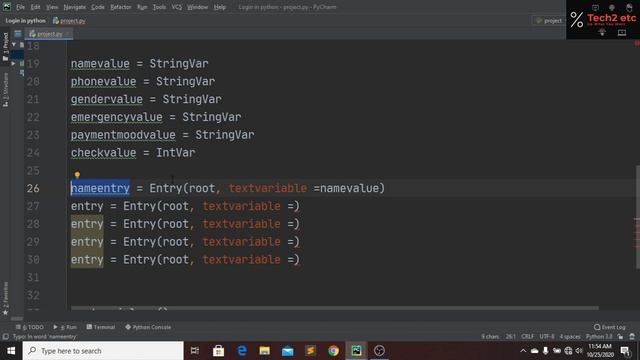
Task: Show hidden system tray icons
Action: tap(523, 351)
